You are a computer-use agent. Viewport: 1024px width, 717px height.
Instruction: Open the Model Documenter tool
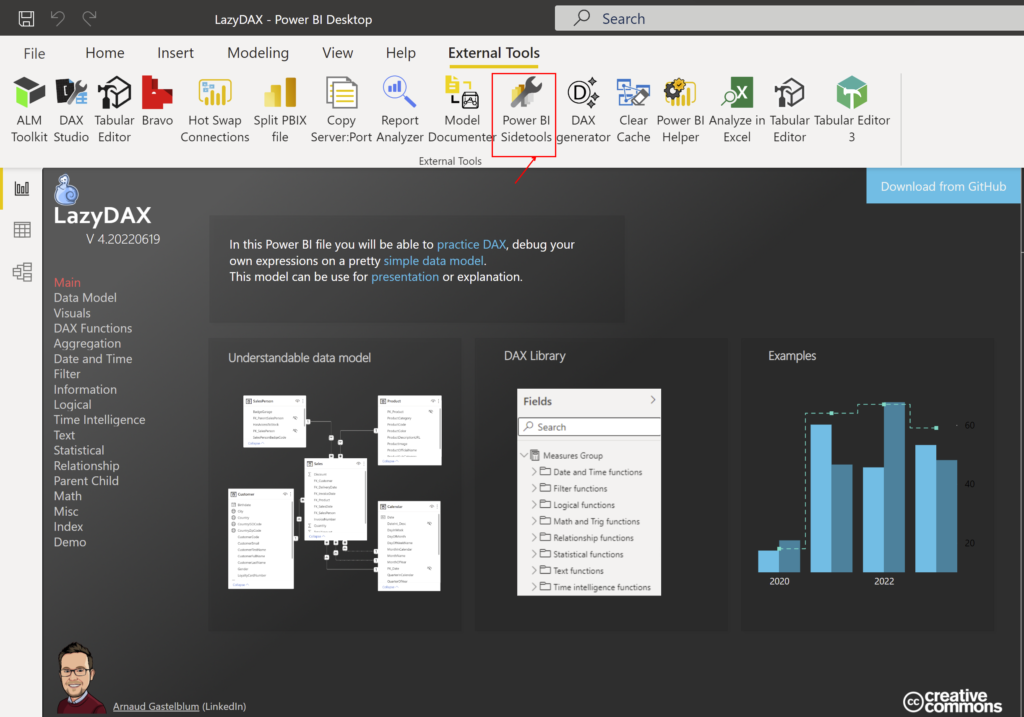[x=461, y=105]
